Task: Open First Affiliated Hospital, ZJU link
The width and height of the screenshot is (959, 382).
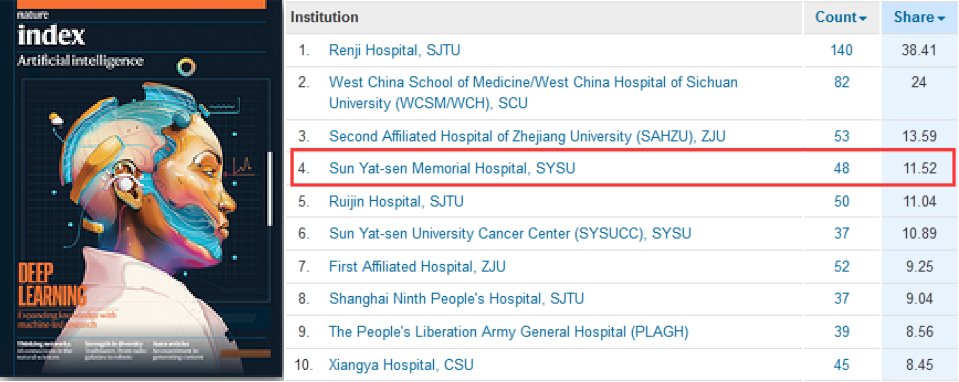Action: click(417, 266)
